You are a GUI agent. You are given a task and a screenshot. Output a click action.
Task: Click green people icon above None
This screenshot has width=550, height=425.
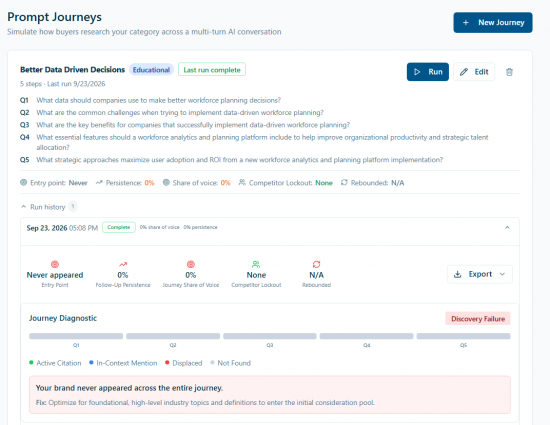pos(256,264)
